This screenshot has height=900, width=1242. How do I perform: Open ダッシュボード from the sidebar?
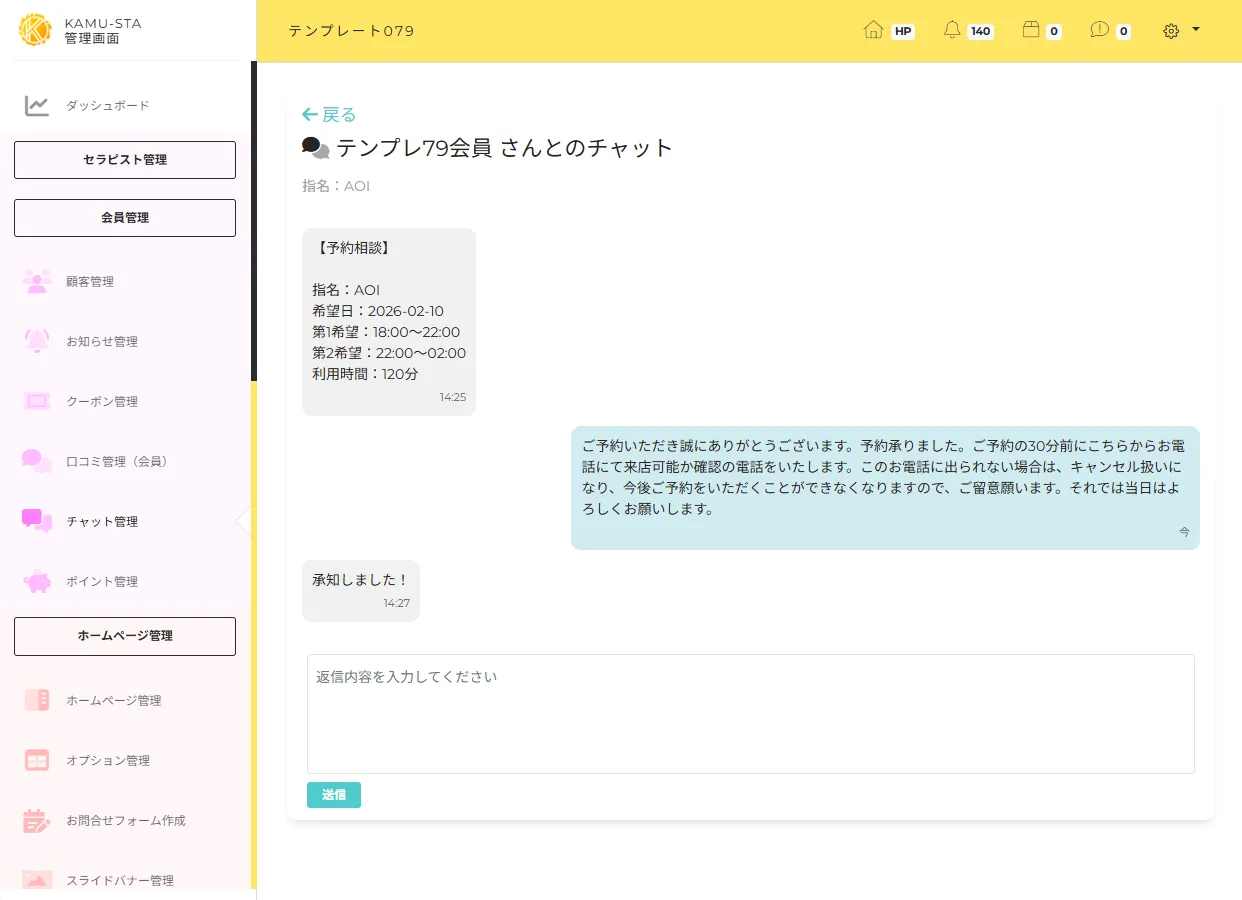107,106
